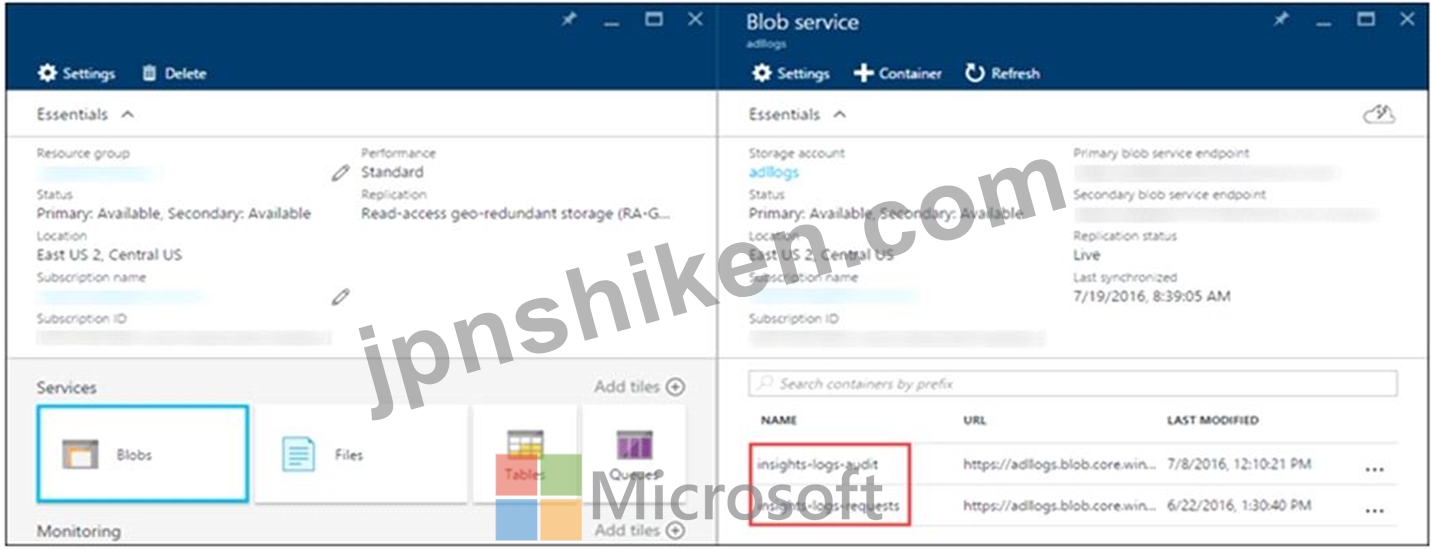1431x549 pixels.
Task: Edit the subscription name with pencil icon
Action: coord(341,297)
